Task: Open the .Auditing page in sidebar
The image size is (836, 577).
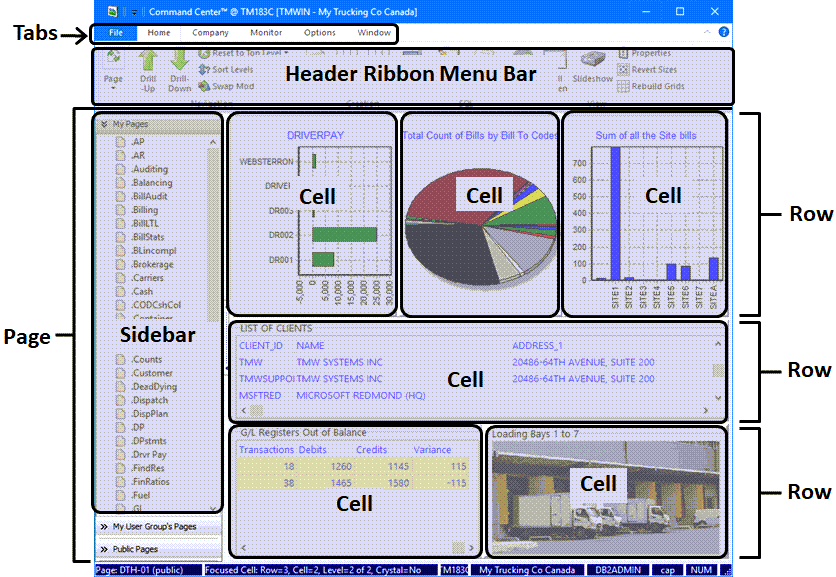Action: tap(150, 170)
